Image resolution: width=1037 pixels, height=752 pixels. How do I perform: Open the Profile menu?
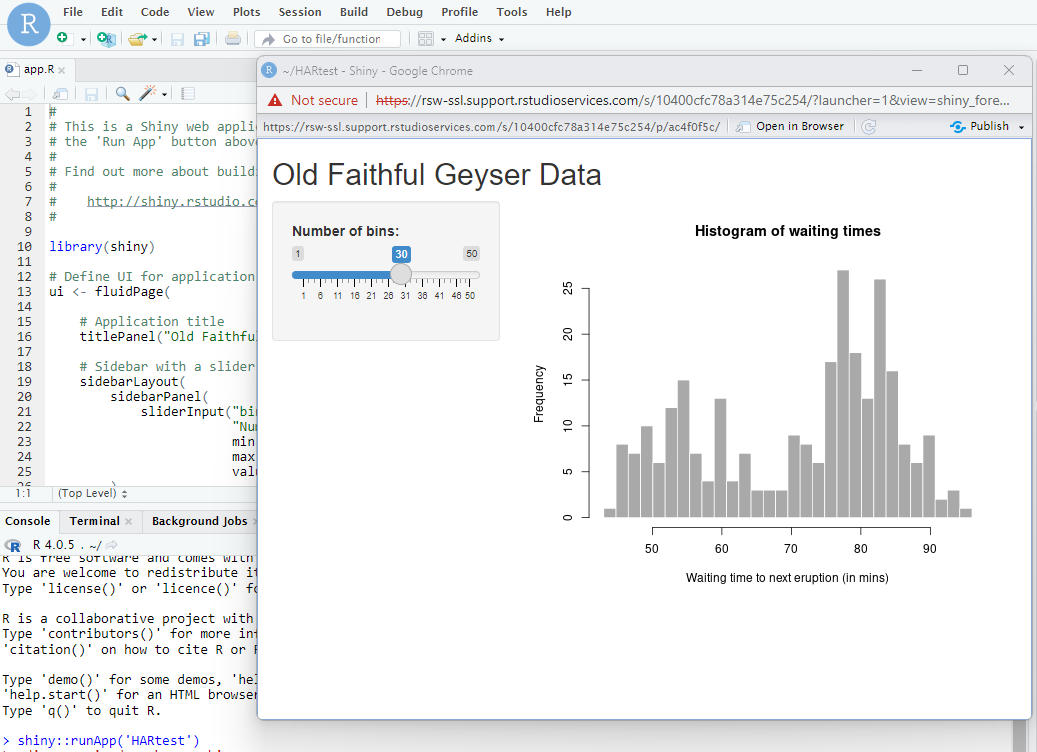(460, 12)
